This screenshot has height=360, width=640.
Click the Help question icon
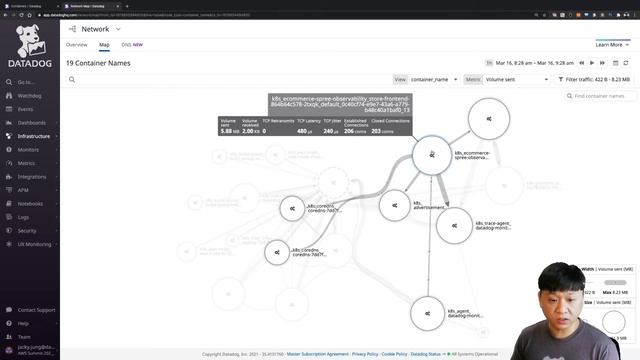(x=9, y=323)
